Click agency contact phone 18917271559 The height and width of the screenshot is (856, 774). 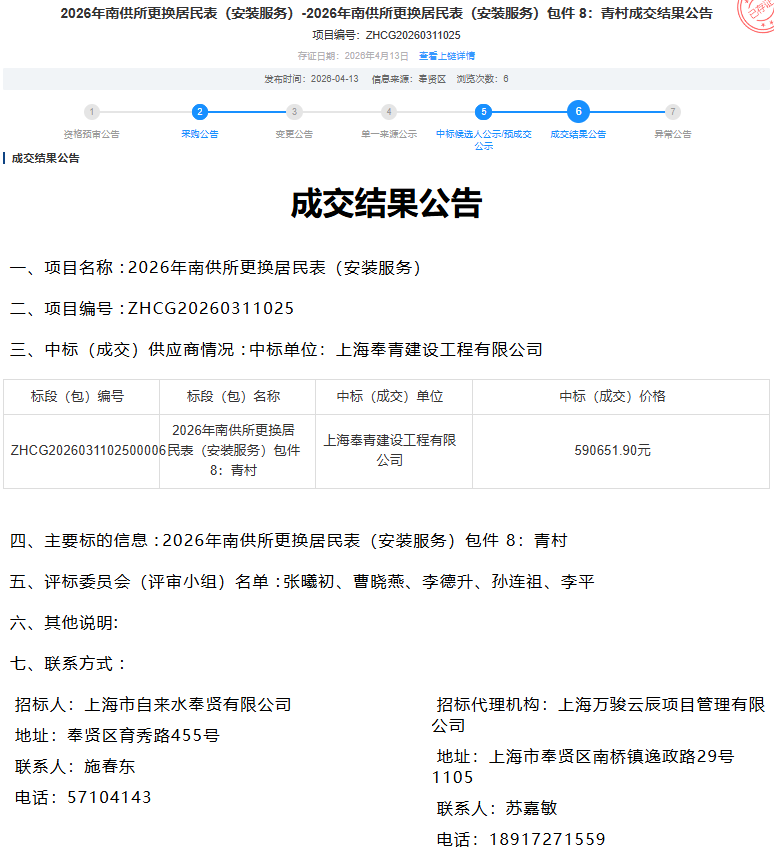[547, 839]
